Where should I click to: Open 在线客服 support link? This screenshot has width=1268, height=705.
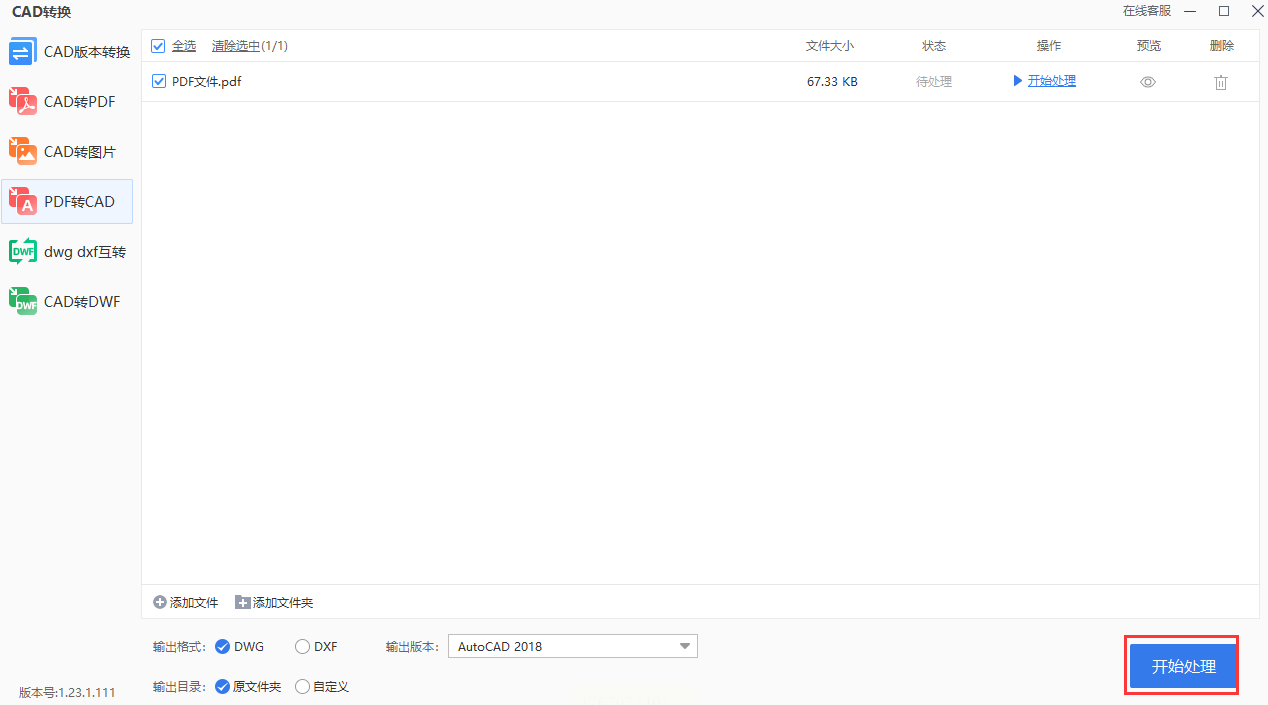(1147, 11)
